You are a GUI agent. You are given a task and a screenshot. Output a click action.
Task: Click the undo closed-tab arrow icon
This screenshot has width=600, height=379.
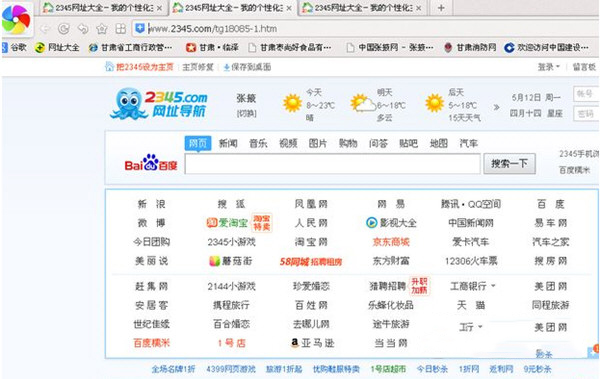click(83, 29)
